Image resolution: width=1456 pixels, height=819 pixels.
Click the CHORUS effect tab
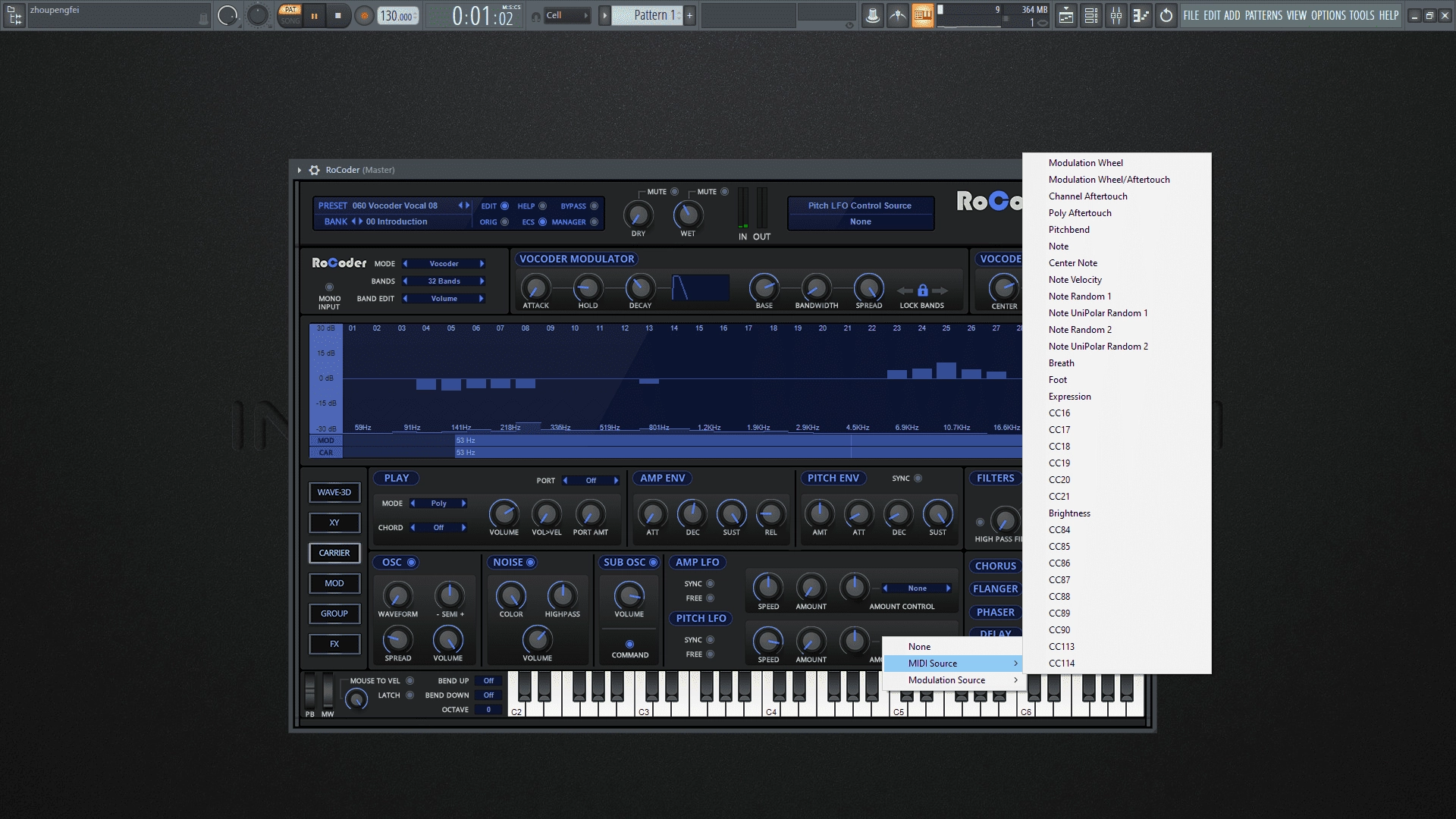click(x=995, y=566)
